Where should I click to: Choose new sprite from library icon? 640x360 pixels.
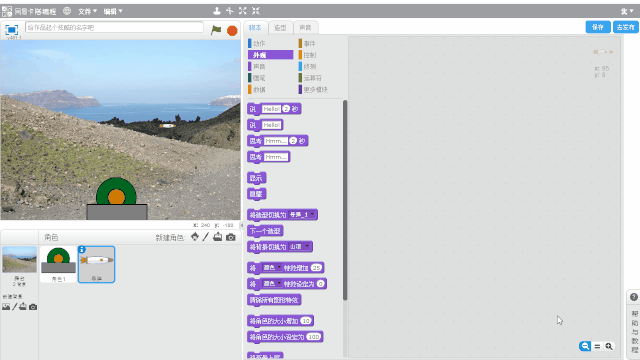tap(195, 237)
